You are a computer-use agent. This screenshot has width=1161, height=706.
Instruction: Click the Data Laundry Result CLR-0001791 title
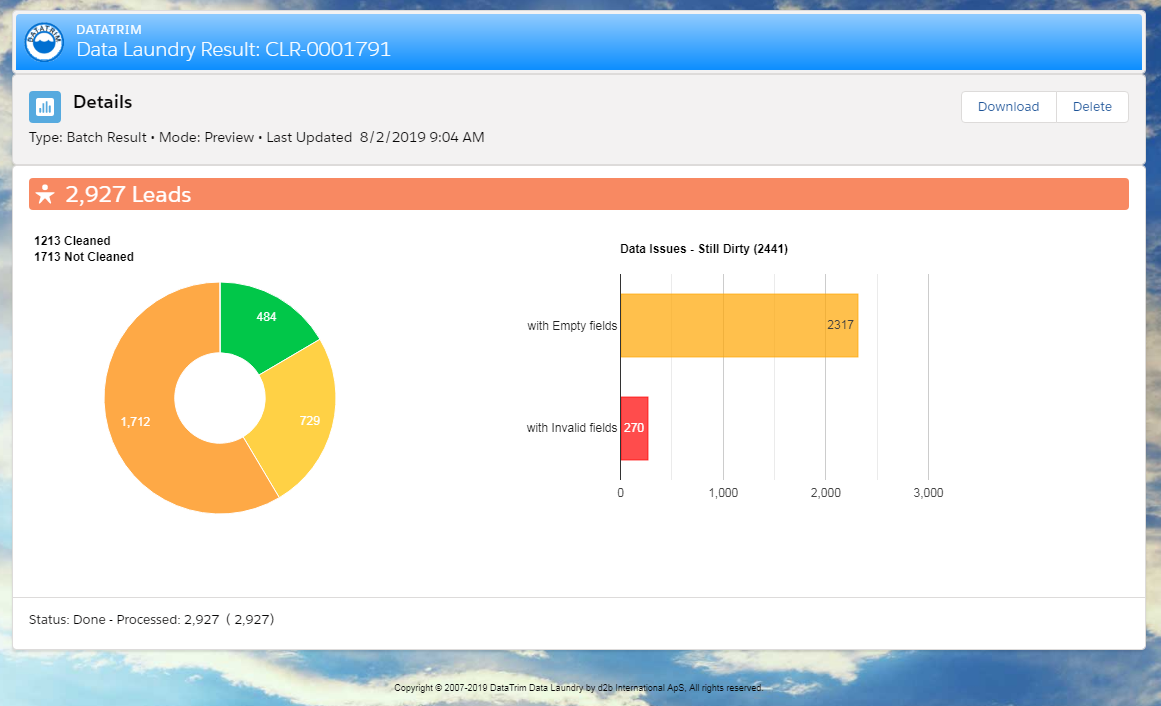233,50
